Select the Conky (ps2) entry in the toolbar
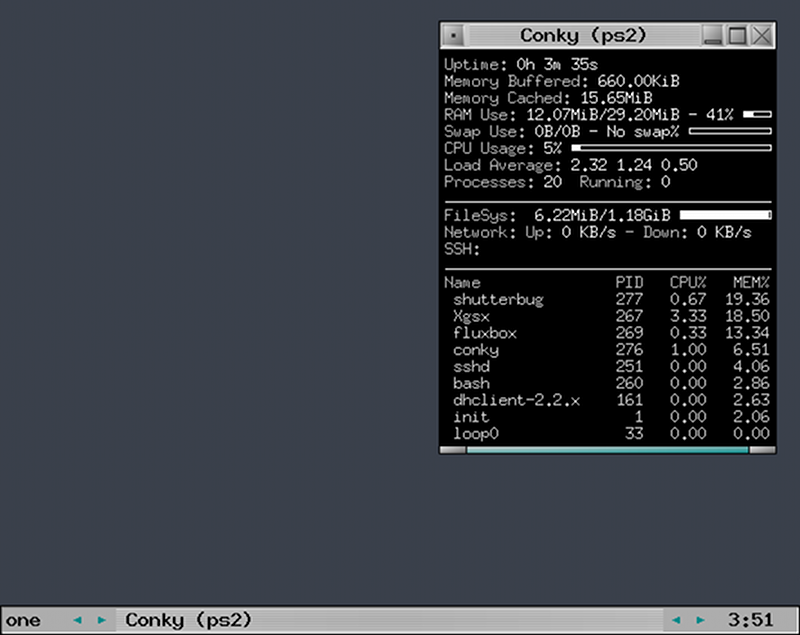The image size is (800, 635). pyautogui.click(x=390, y=620)
